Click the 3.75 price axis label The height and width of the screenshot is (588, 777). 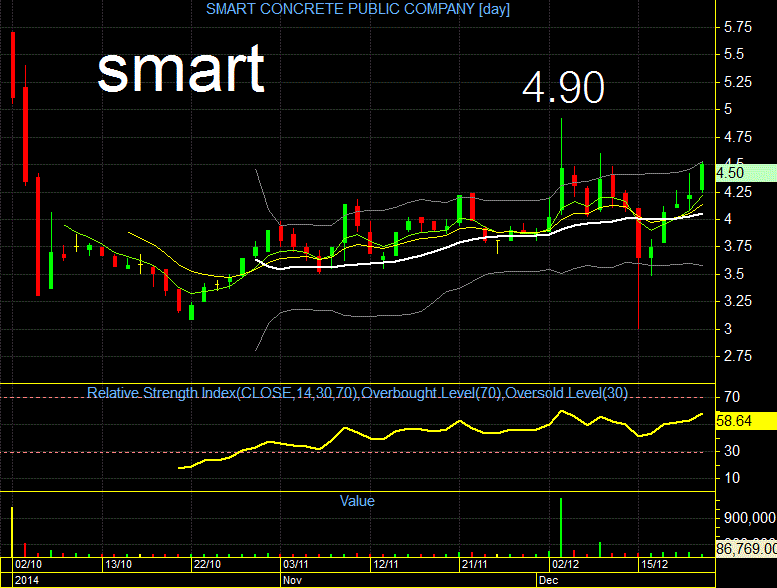point(737,246)
